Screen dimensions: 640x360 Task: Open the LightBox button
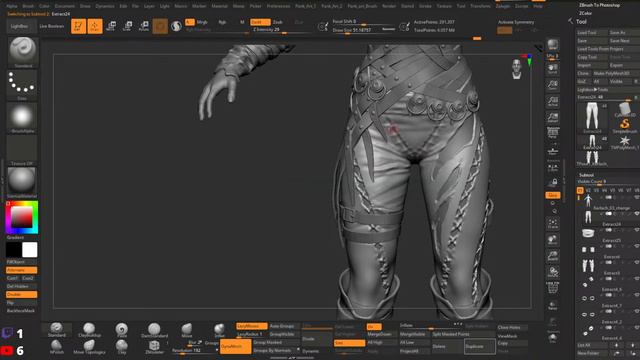(x=20, y=26)
